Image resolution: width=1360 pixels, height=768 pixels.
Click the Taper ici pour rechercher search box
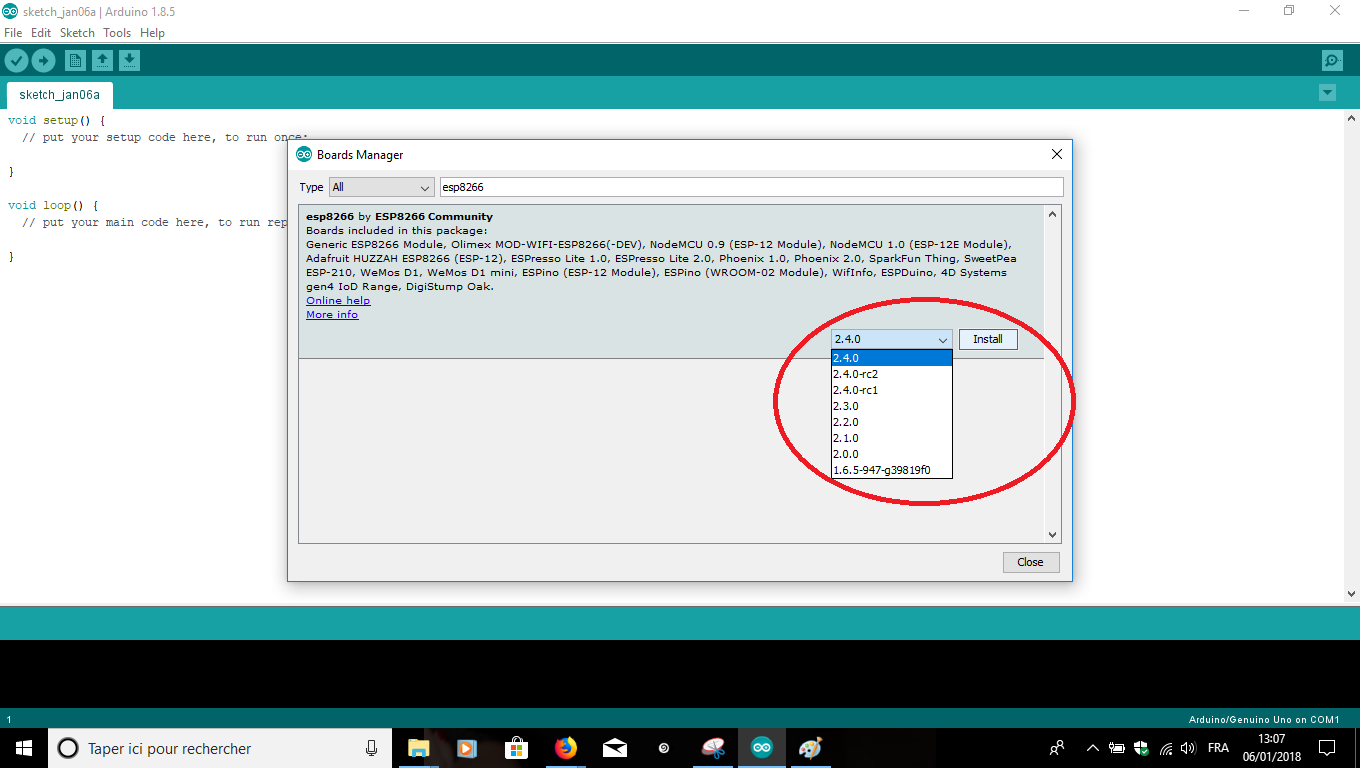pos(220,748)
